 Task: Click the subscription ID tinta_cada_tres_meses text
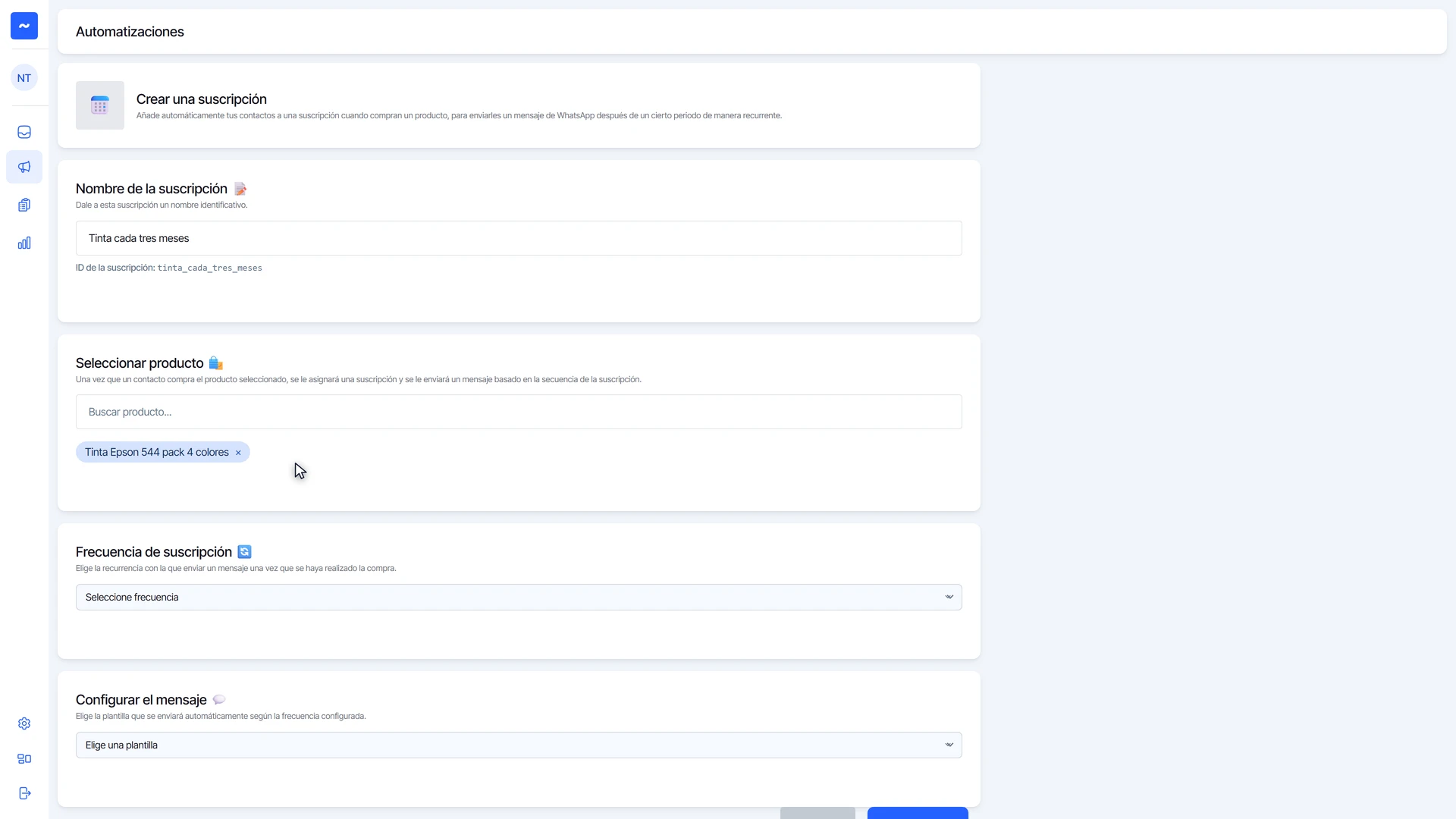[x=209, y=268]
